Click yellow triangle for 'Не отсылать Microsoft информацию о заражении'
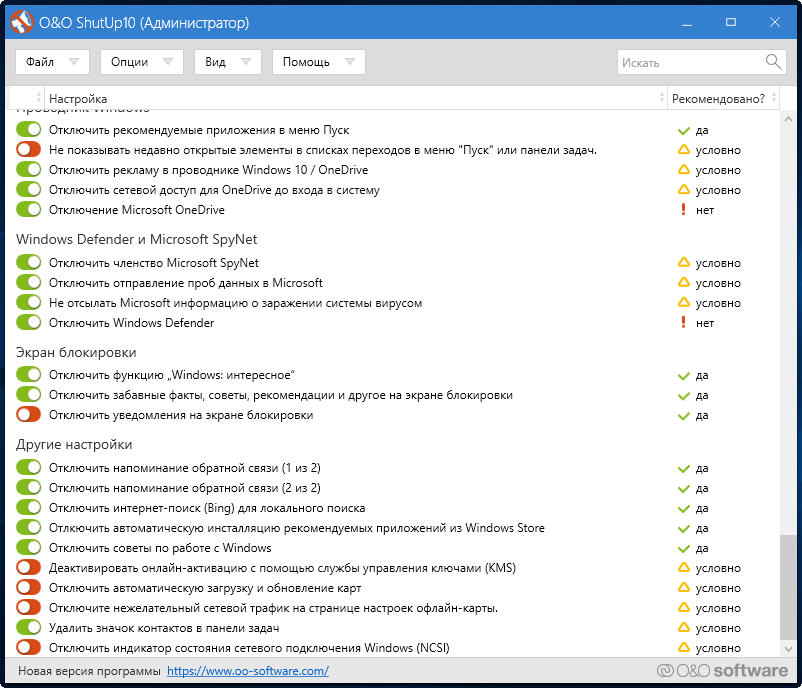This screenshot has height=688, width=802. click(x=683, y=302)
